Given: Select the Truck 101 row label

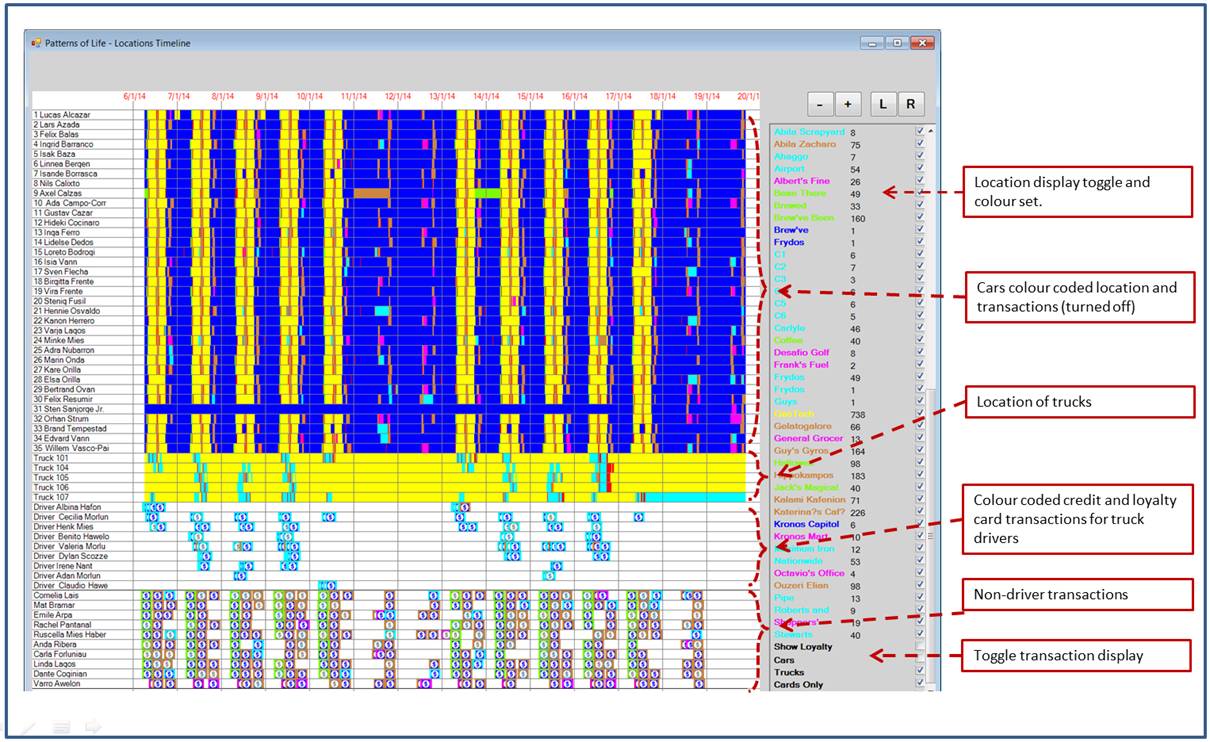Looking at the screenshot, I should click(51, 458).
